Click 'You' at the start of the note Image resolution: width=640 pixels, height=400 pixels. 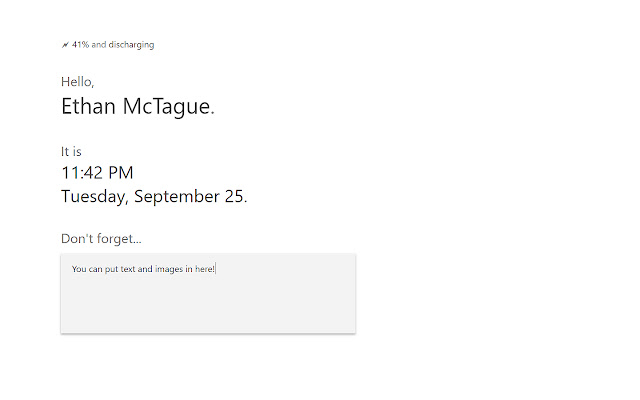pos(79,270)
